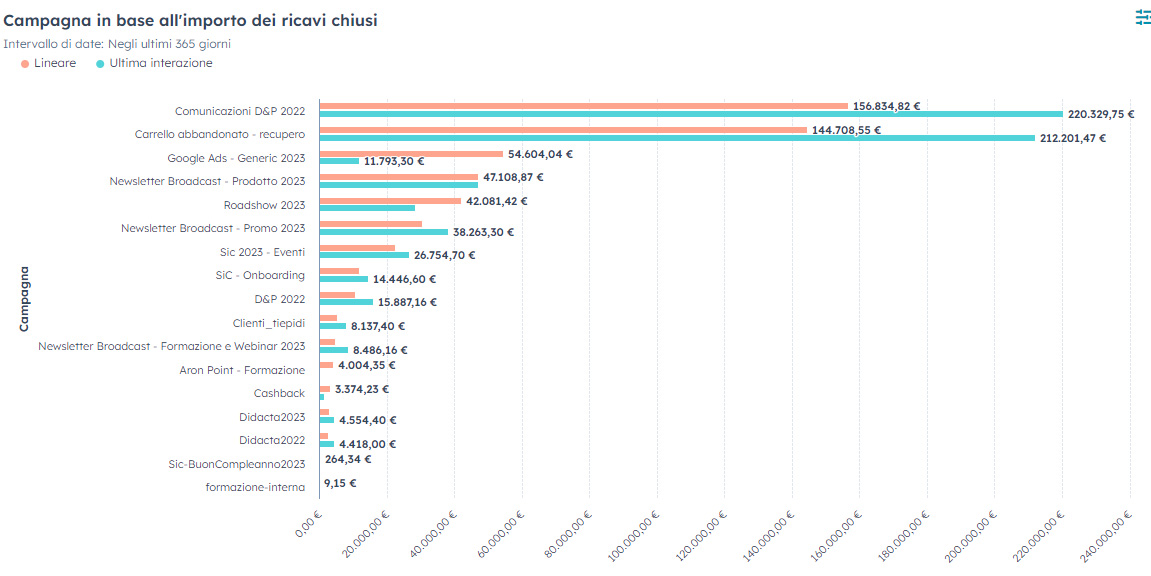
Task: Click the teal Ultima interazione legend dot
Action: point(100,63)
